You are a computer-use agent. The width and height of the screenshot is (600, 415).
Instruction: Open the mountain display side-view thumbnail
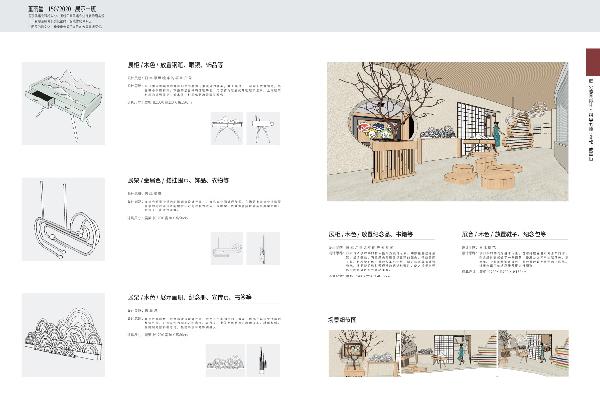click(x=263, y=360)
